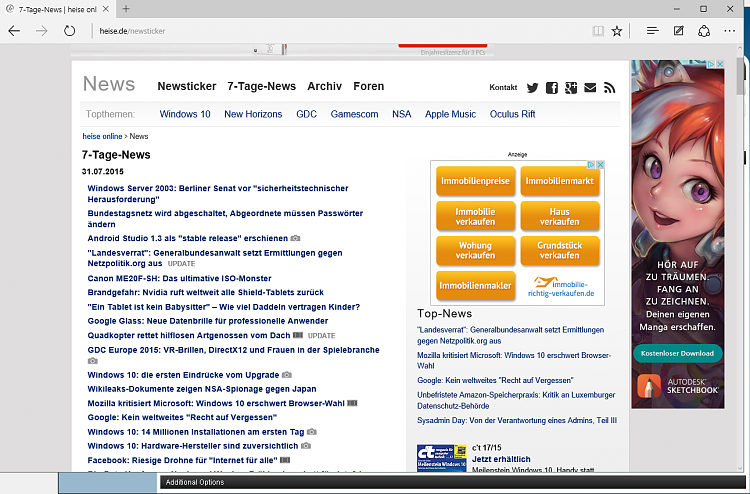Screen dimensions: 750x494
Task: Open the RSS feed icon
Action: pos(609,88)
